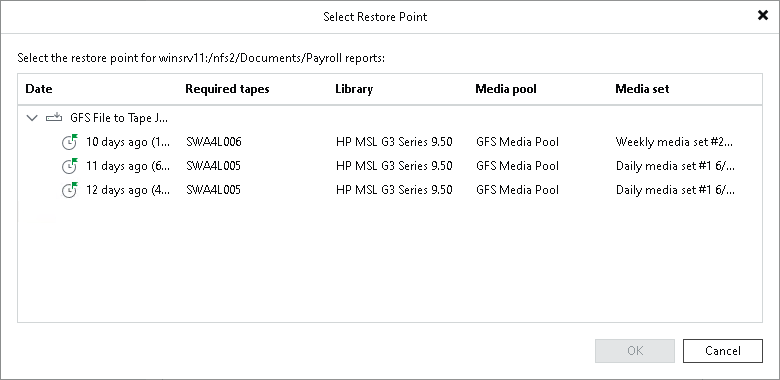The width and height of the screenshot is (780, 380).
Task: Click Daily media set #1 in 11 days row
Action: pyautogui.click(x=675, y=166)
